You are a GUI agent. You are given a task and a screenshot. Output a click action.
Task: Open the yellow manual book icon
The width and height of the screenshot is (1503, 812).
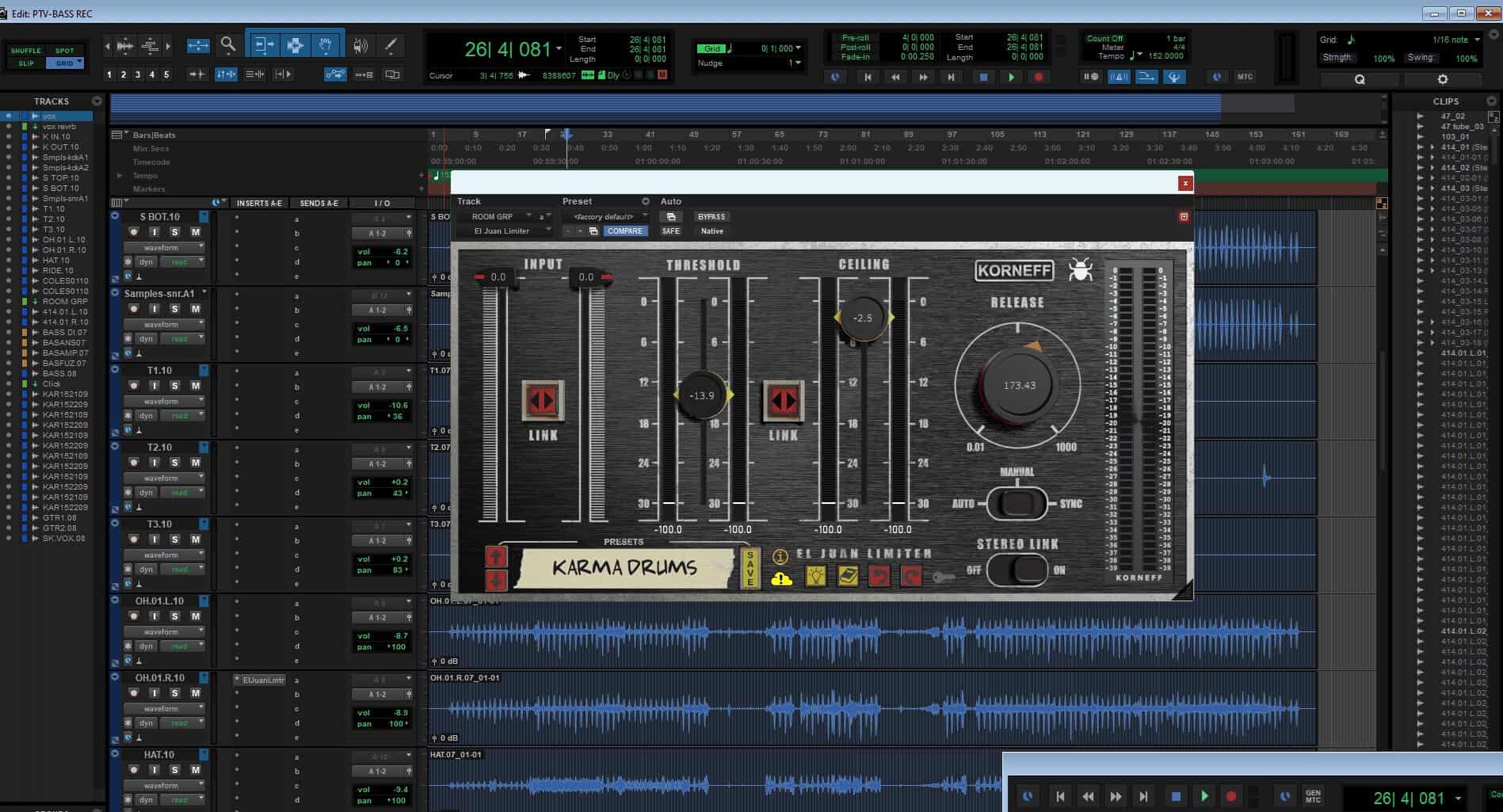pyautogui.click(x=847, y=576)
